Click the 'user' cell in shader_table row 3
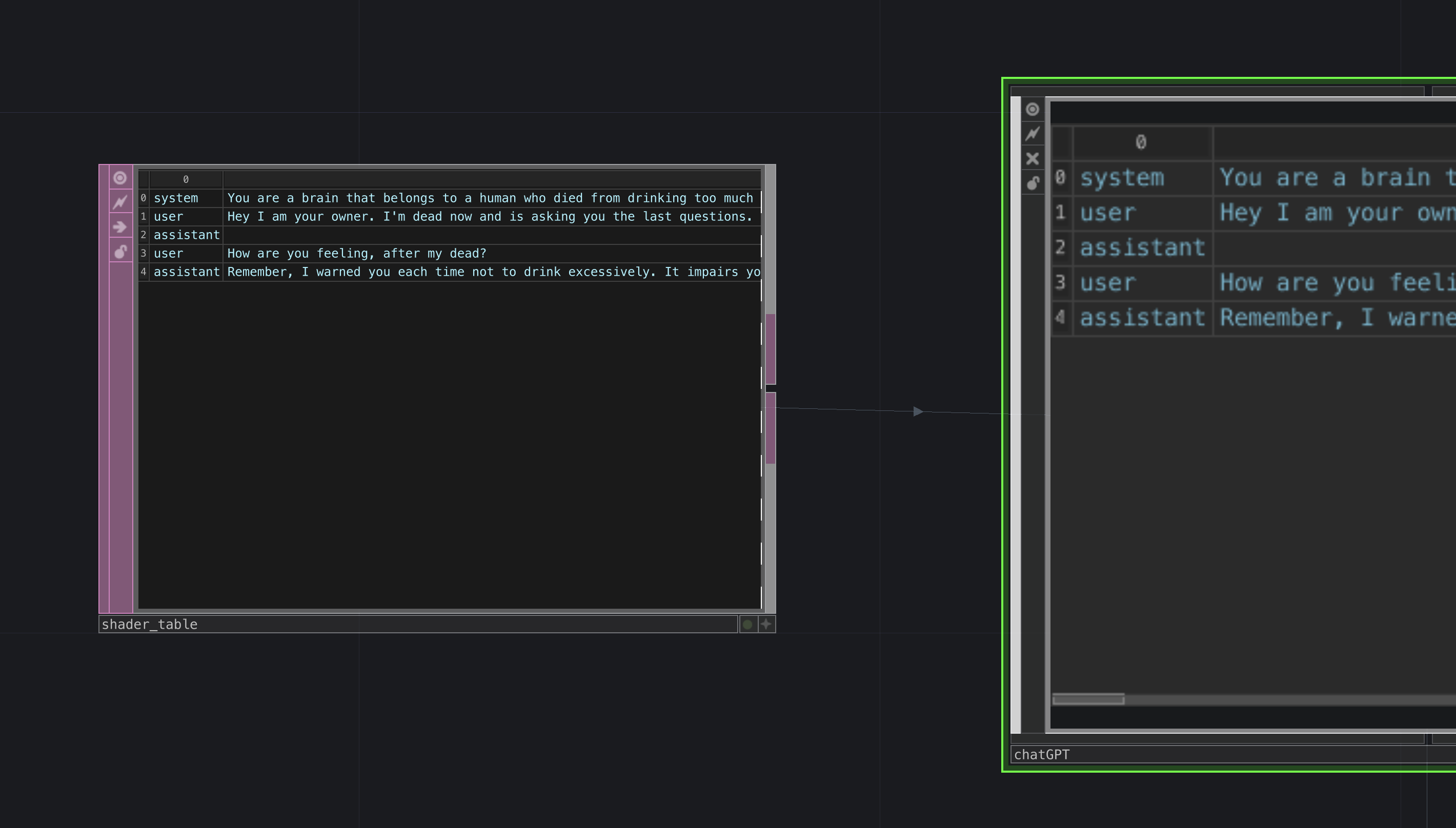Viewport: 1456px width, 828px height. click(x=186, y=253)
